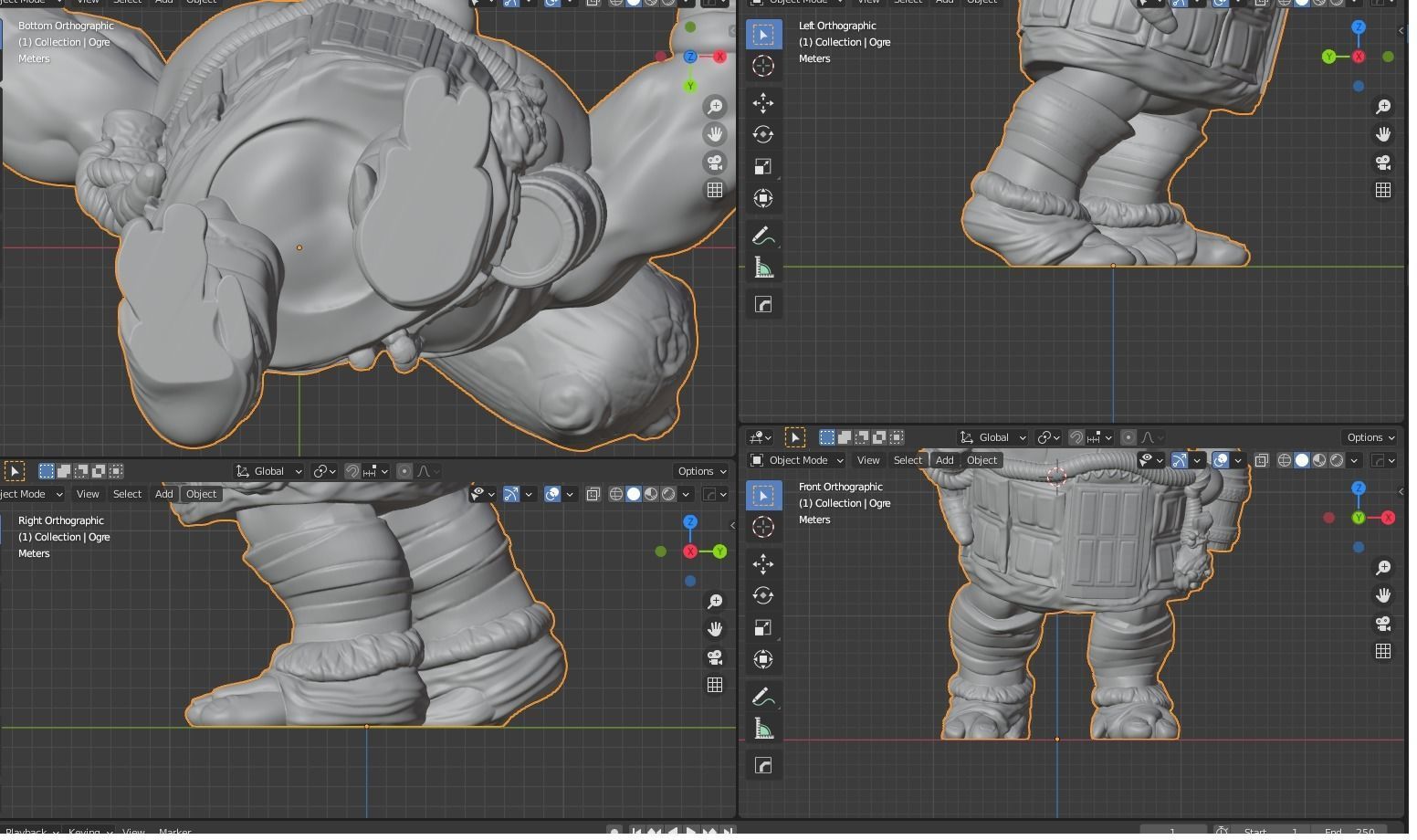Click the timeline Start frame field

1272,831
